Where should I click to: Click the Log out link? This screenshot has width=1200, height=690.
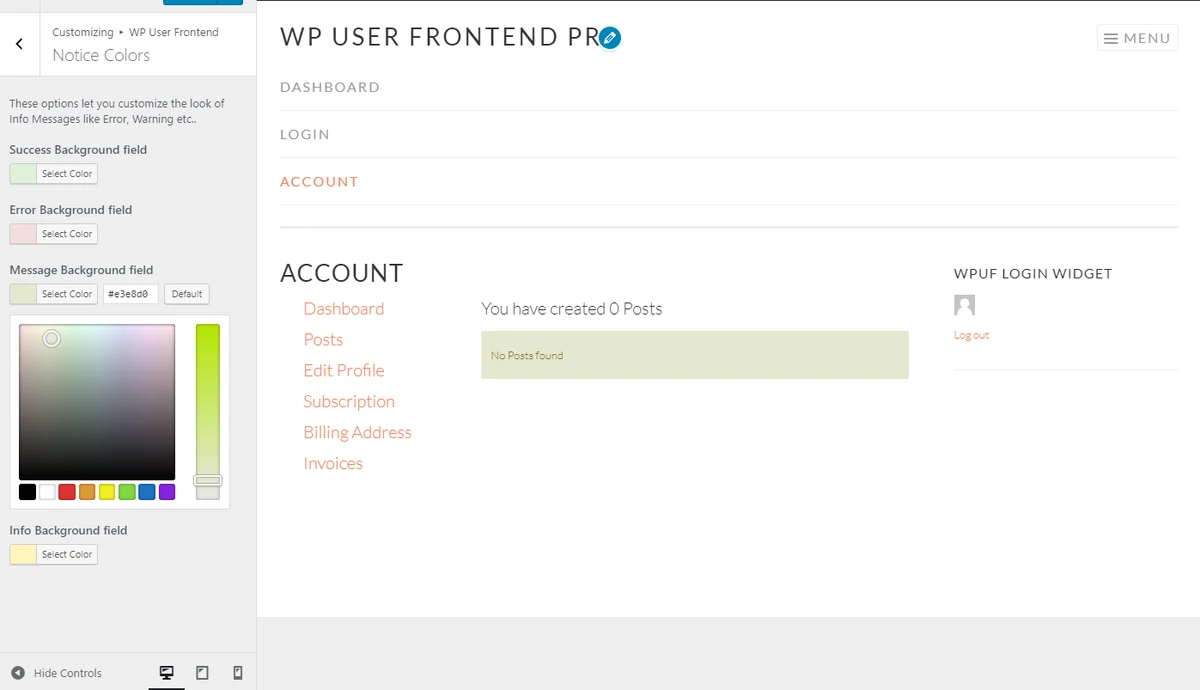click(971, 335)
